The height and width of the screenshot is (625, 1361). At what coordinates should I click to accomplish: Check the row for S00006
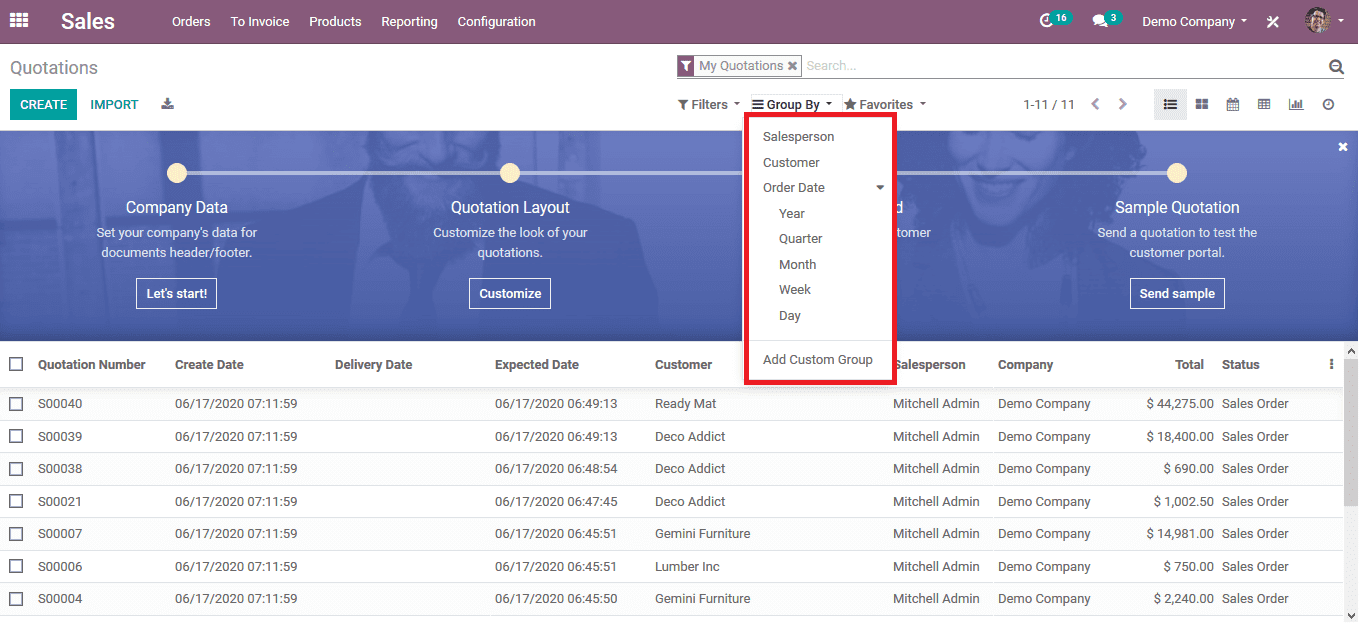pos(16,566)
